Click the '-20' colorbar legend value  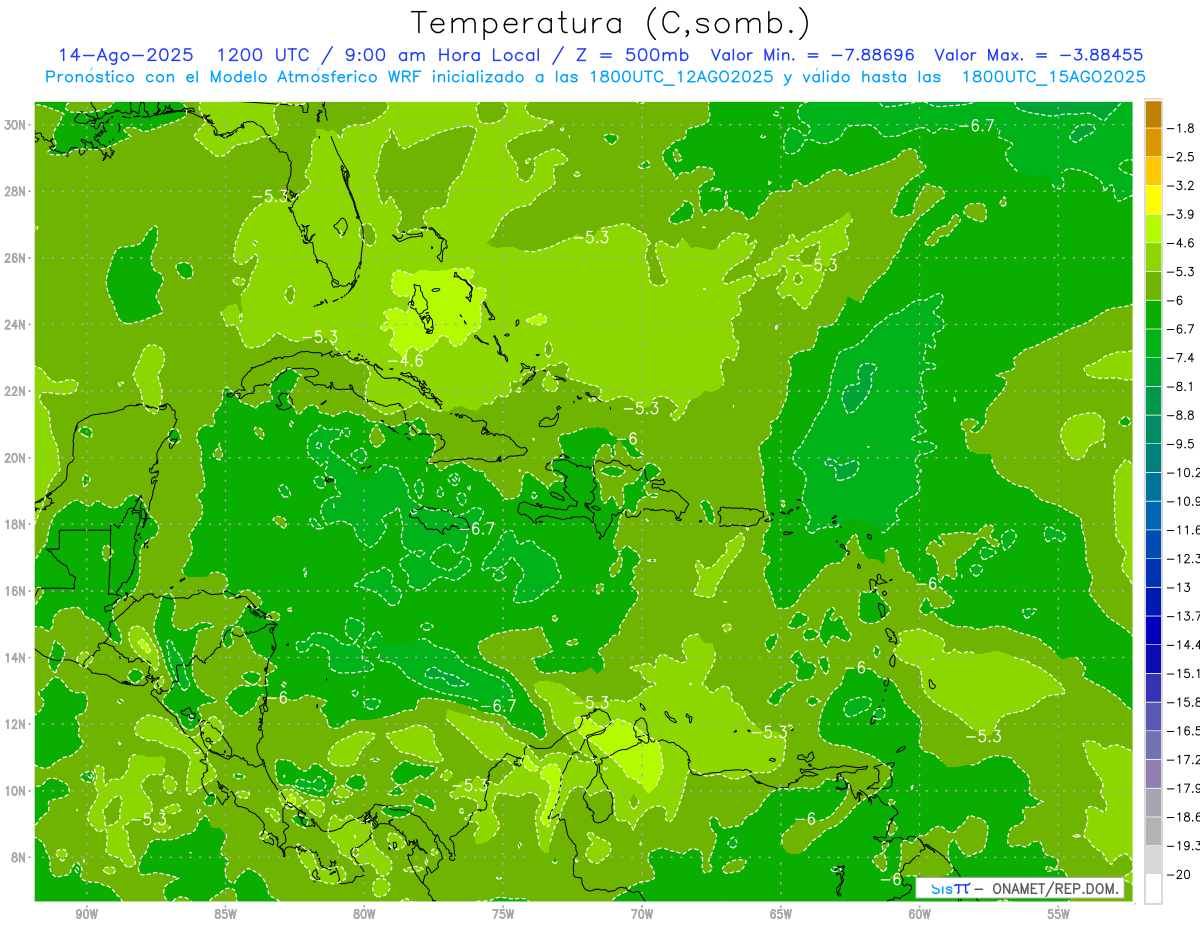(x=1179, y=874)
